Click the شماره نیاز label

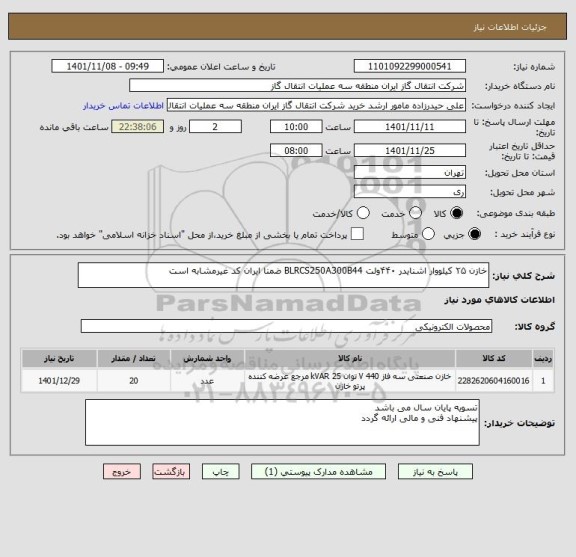(534, 67)
